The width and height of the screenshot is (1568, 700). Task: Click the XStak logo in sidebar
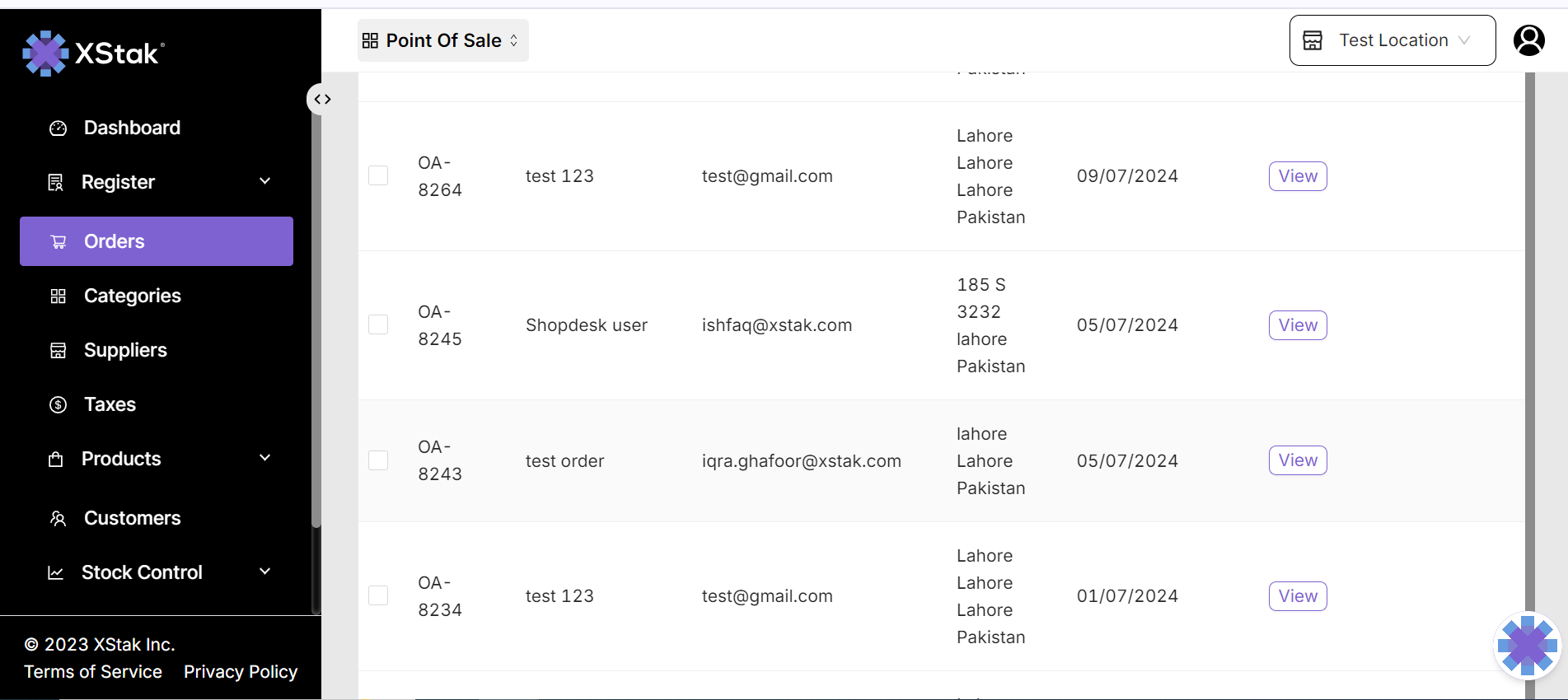pyautogui.click(x=93, y=54)
